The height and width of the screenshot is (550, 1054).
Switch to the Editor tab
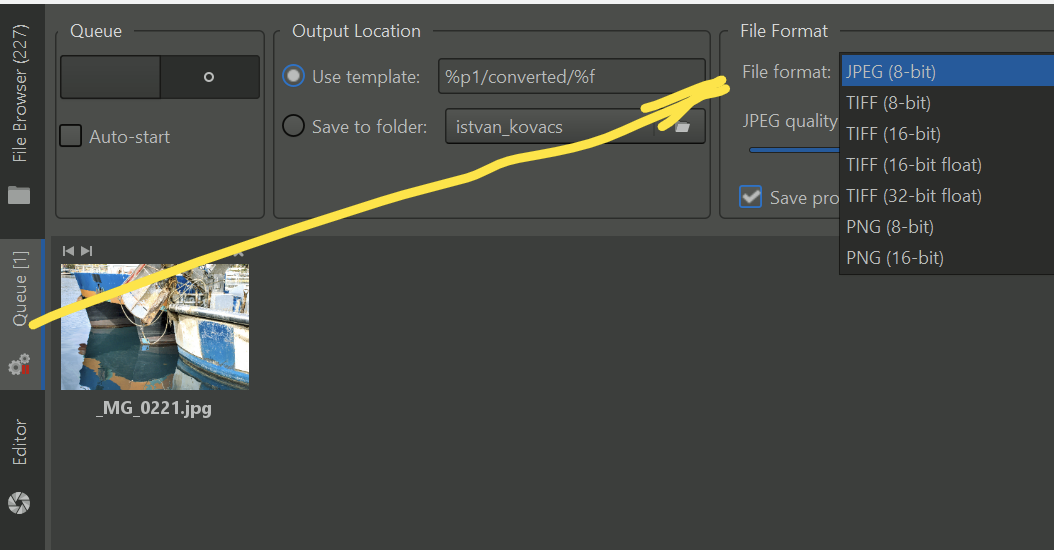(x=20, y=443)
